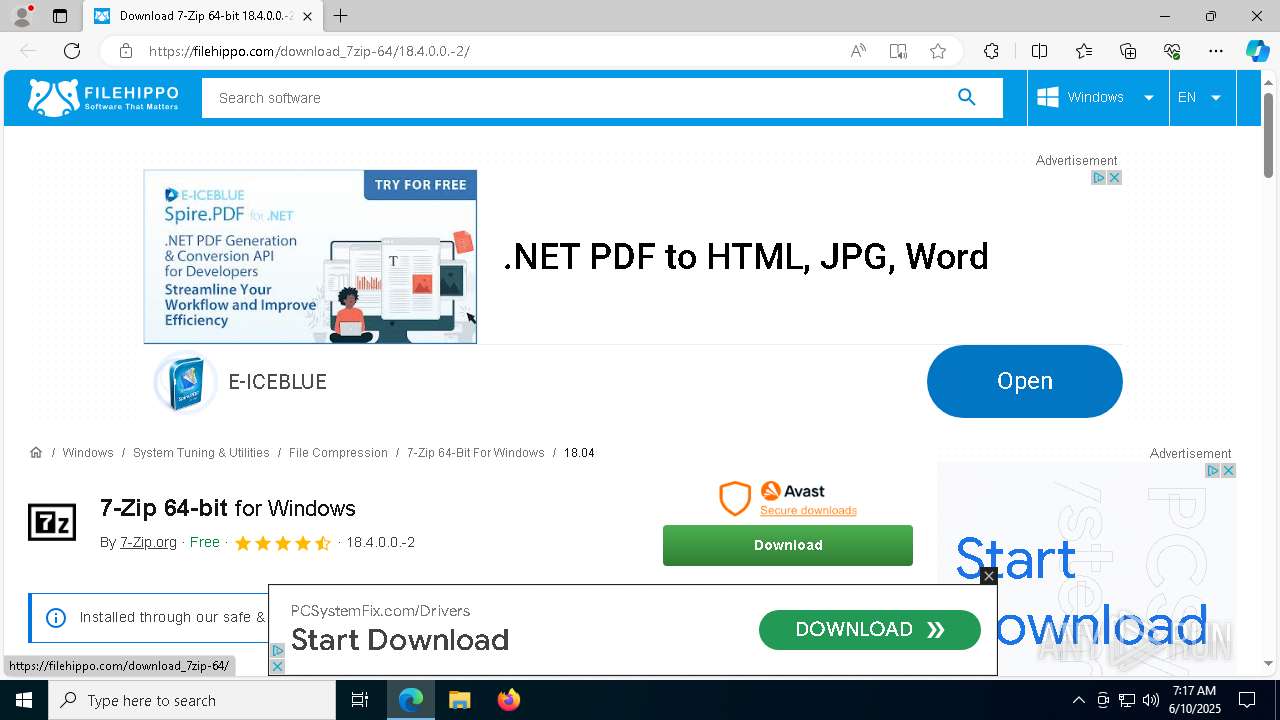Close the top advertisement X icon
1280x720 pixels.
(1114, 177)
